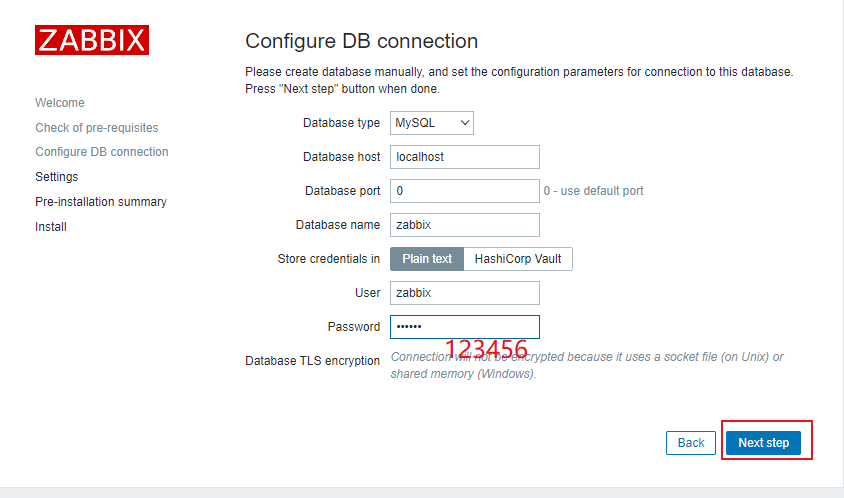Click the Back button

pos(691,443)
